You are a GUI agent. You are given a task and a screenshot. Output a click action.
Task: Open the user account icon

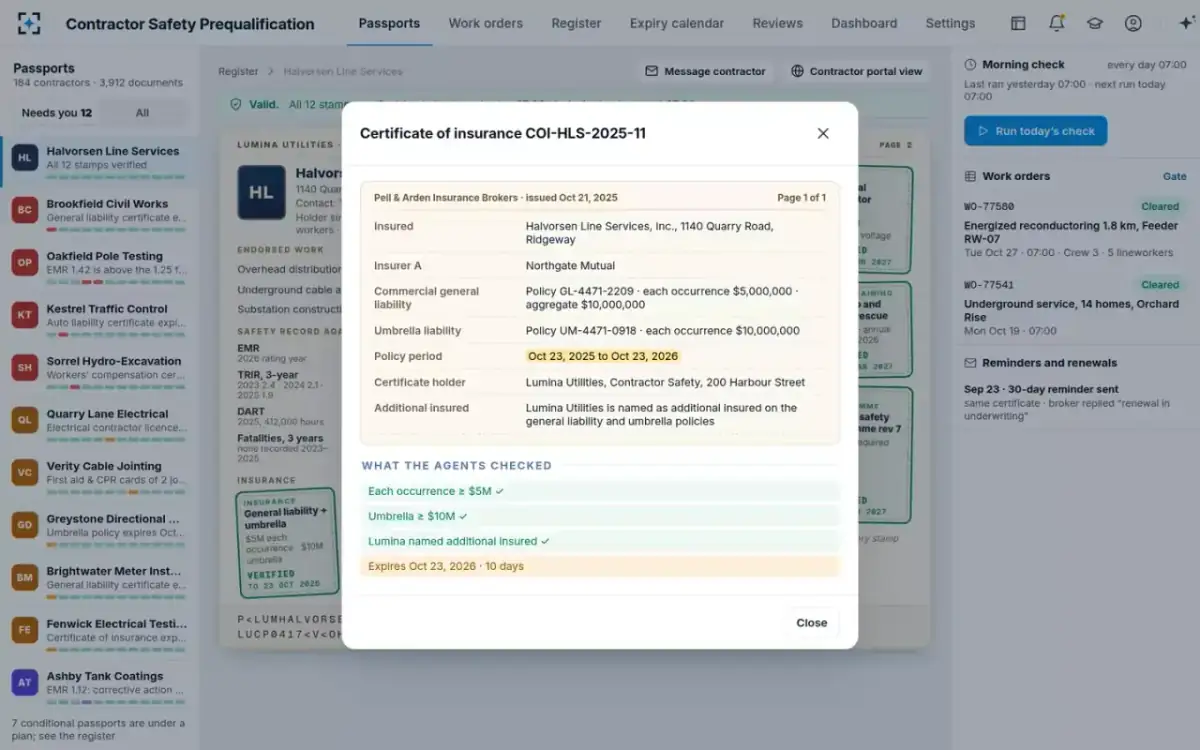coord(1133,23)
